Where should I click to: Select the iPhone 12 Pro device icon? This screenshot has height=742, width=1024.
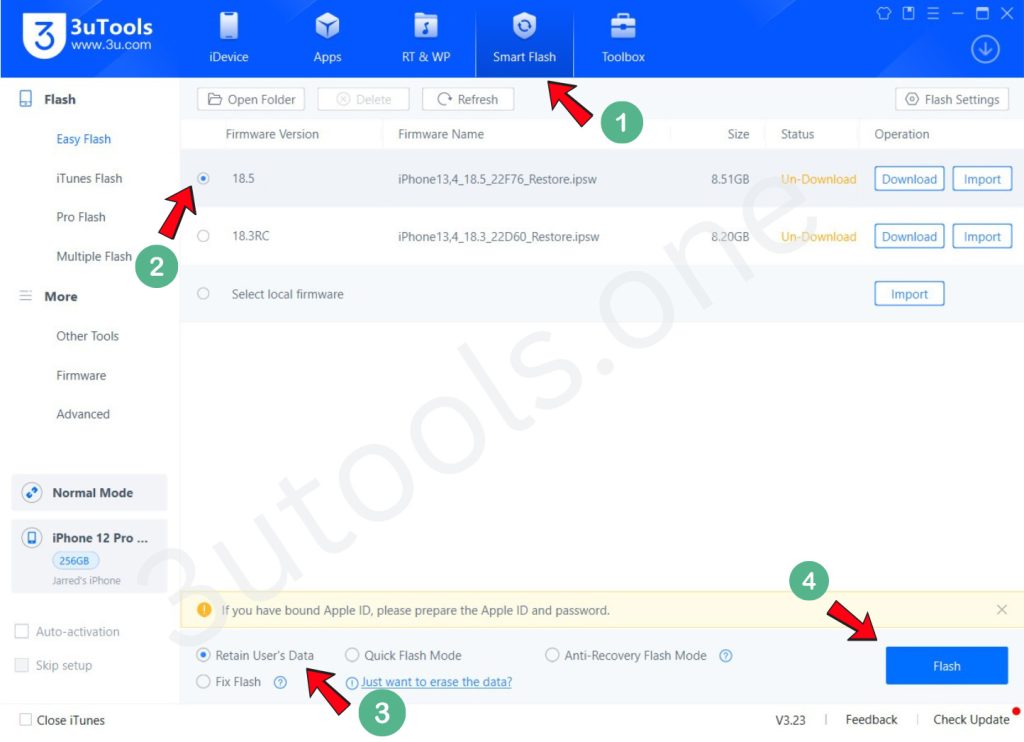[x=31, y=538]
